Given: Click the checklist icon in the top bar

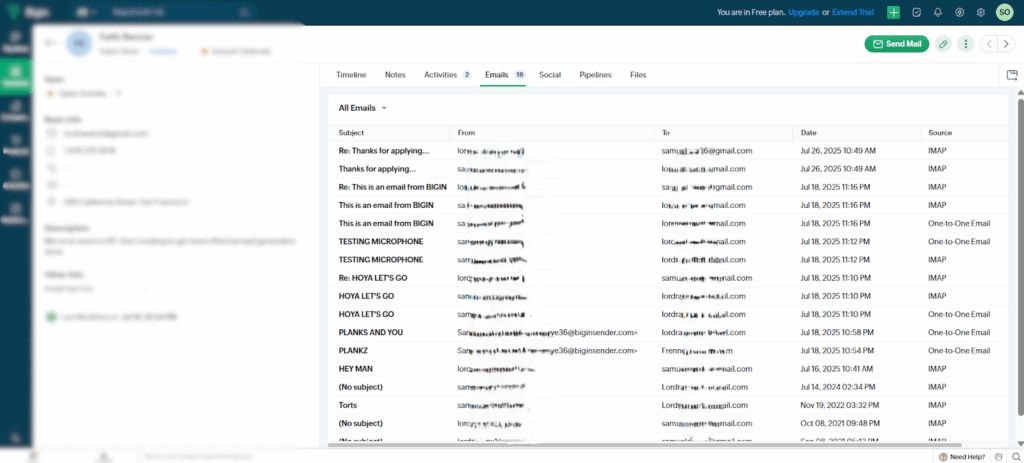Looking at the screenshot, I should (x=915, y=13).
